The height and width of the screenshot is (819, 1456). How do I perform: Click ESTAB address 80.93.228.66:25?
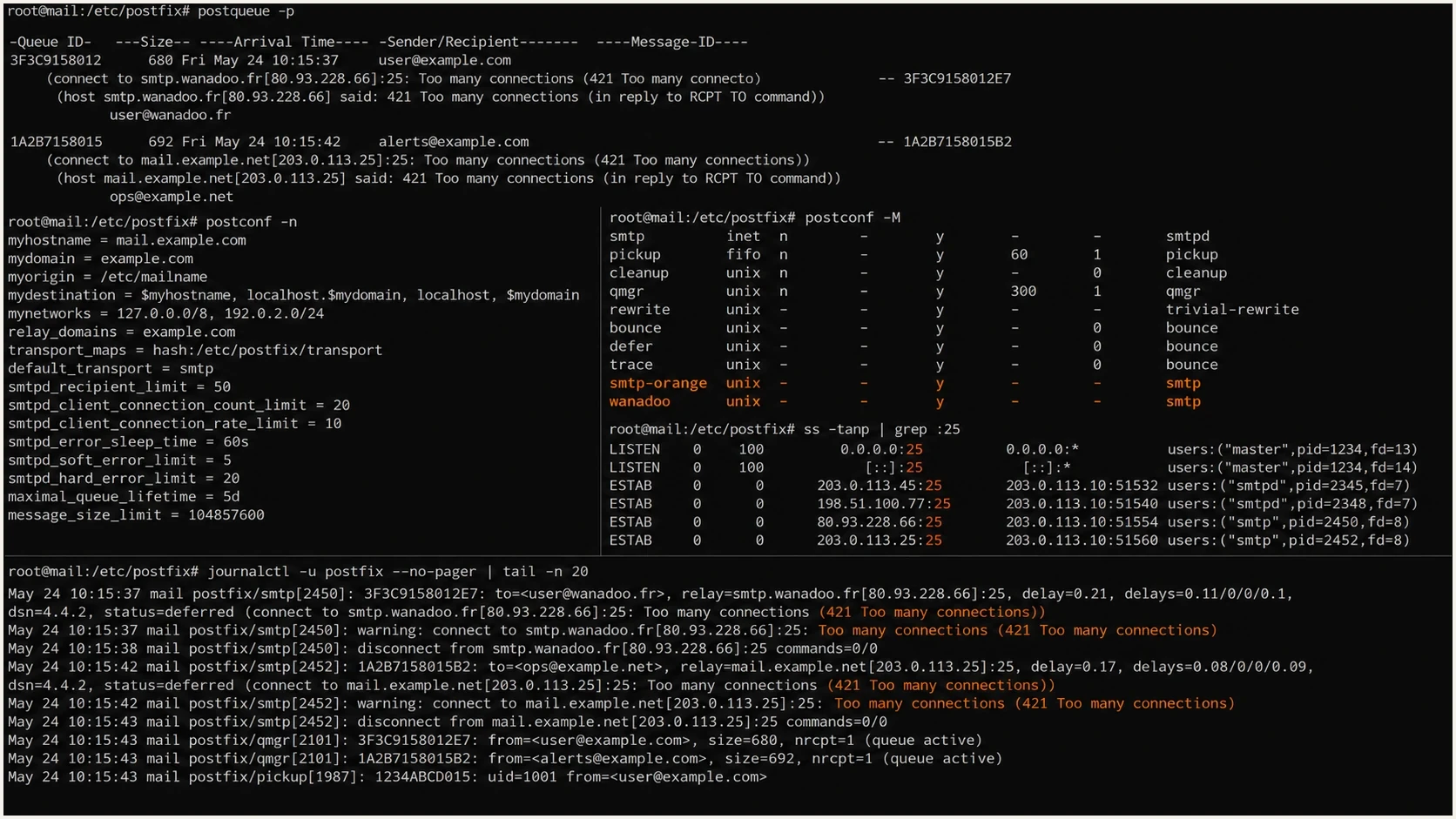pos(880,522)
